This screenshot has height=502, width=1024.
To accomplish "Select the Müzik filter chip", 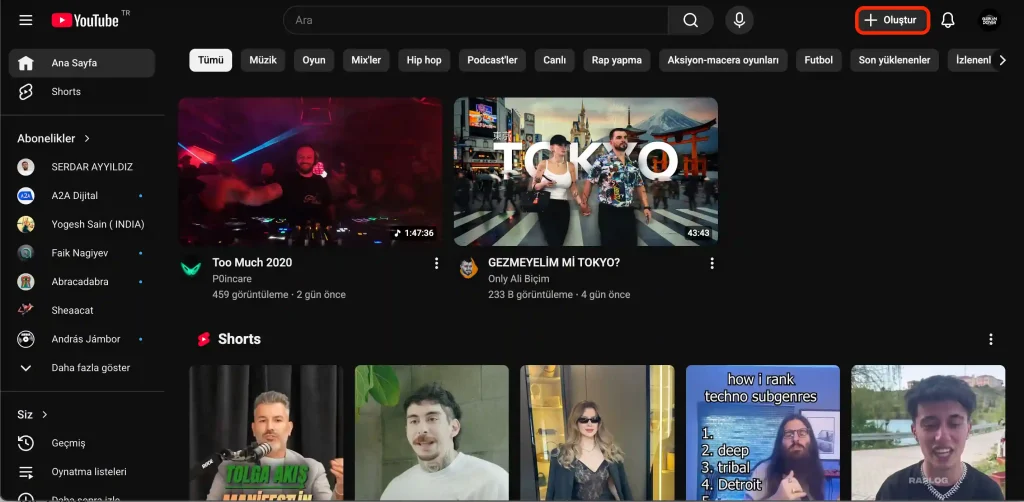I will coord(263,60).
